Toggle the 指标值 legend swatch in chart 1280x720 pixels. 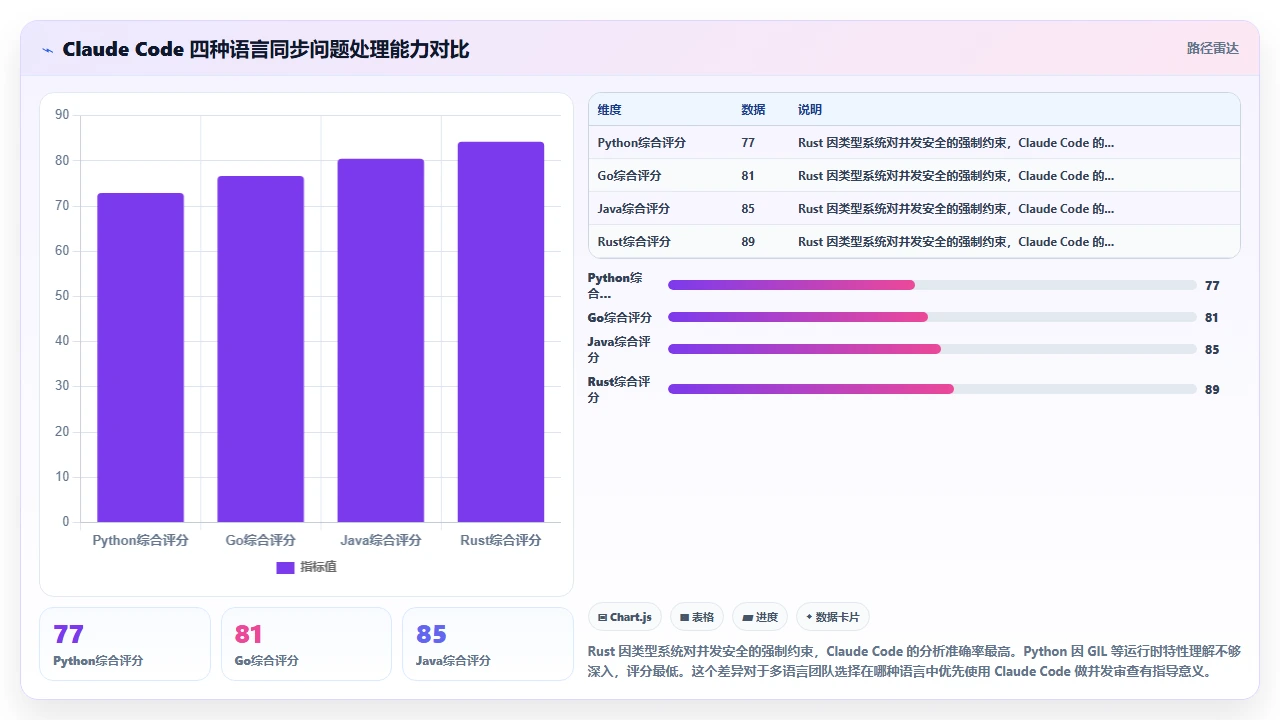(285, 567)
